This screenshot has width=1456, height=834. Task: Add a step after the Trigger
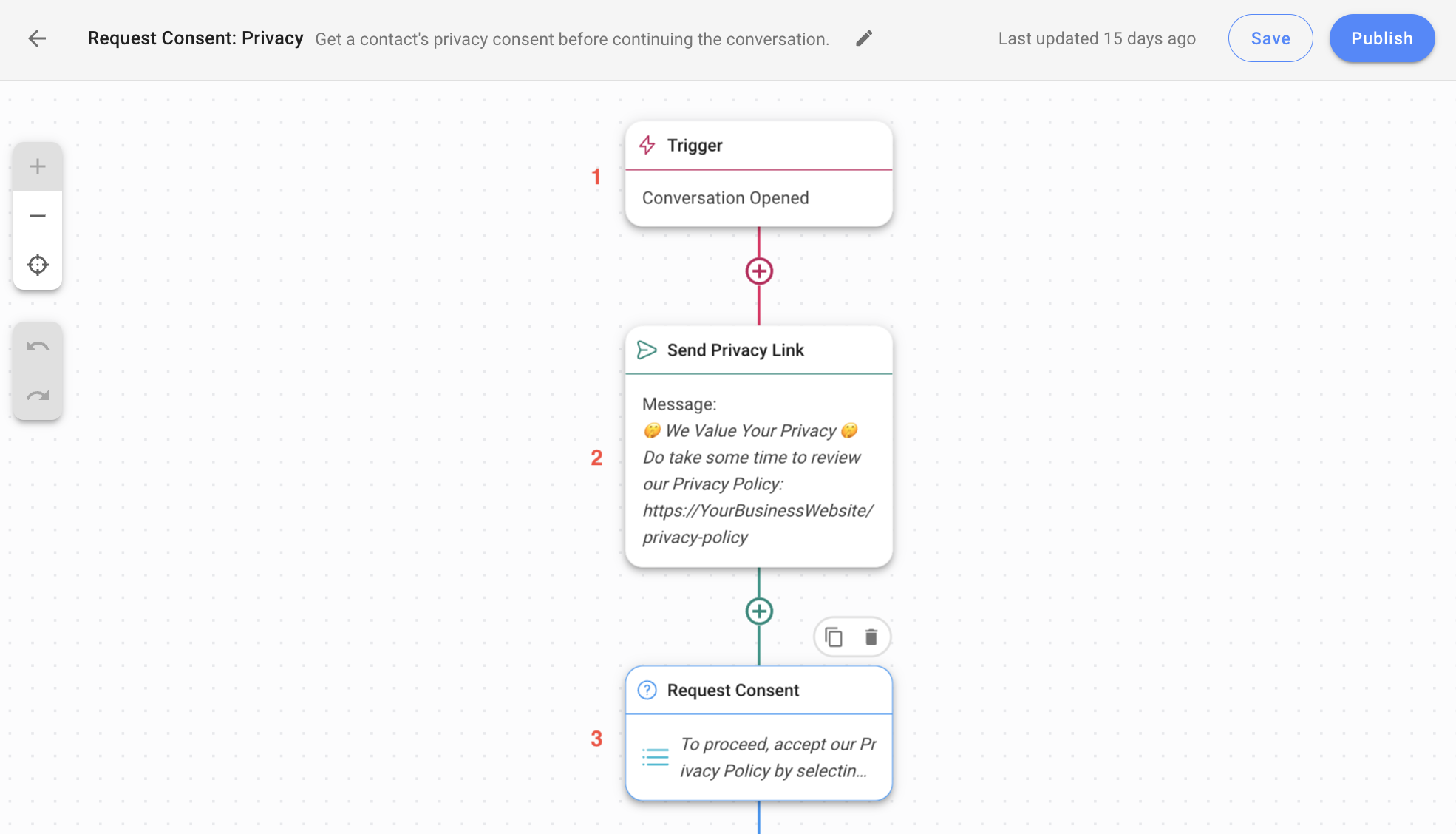tap(758, 271)
